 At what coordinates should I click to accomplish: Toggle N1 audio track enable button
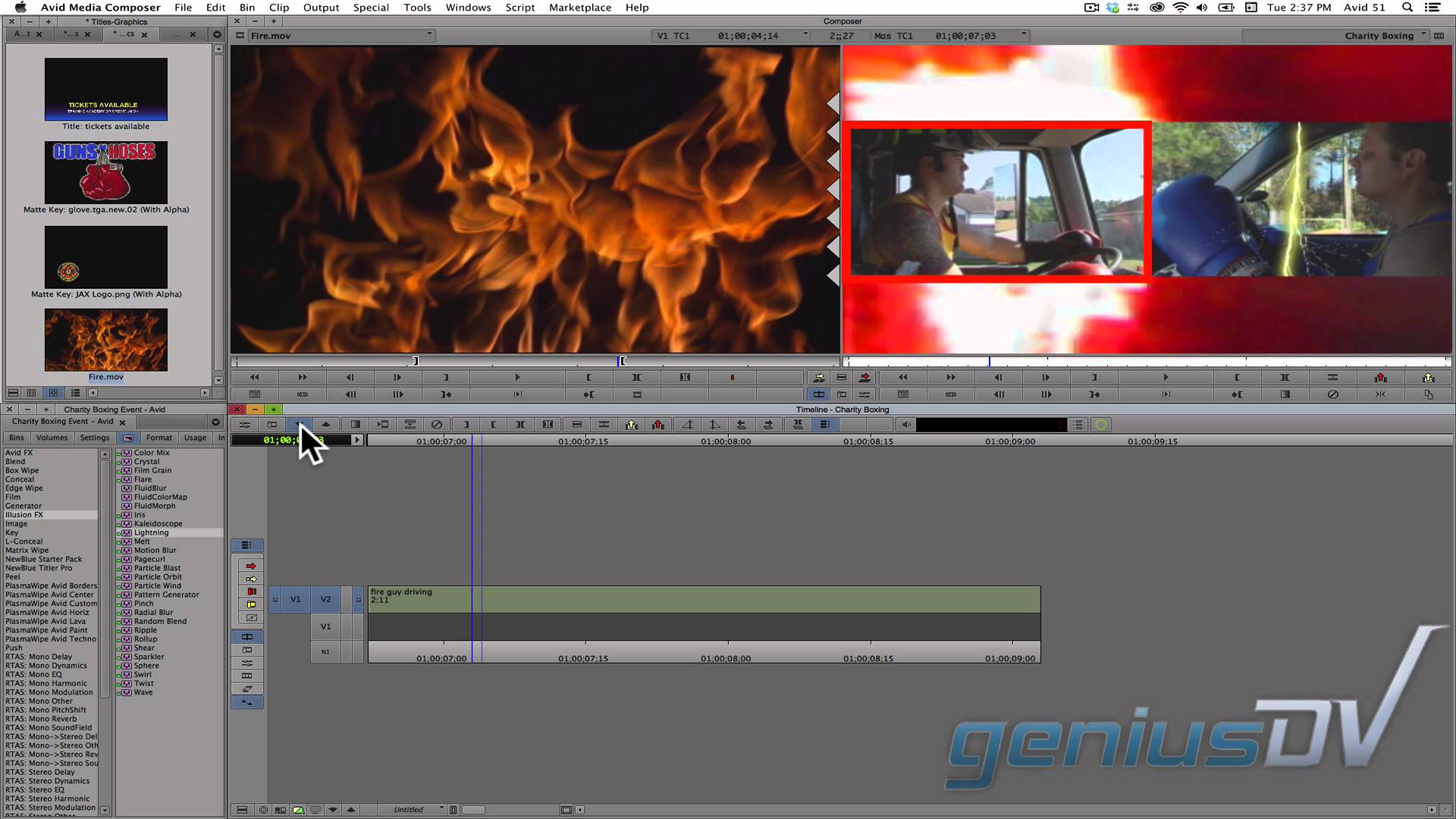click(325, 651)
